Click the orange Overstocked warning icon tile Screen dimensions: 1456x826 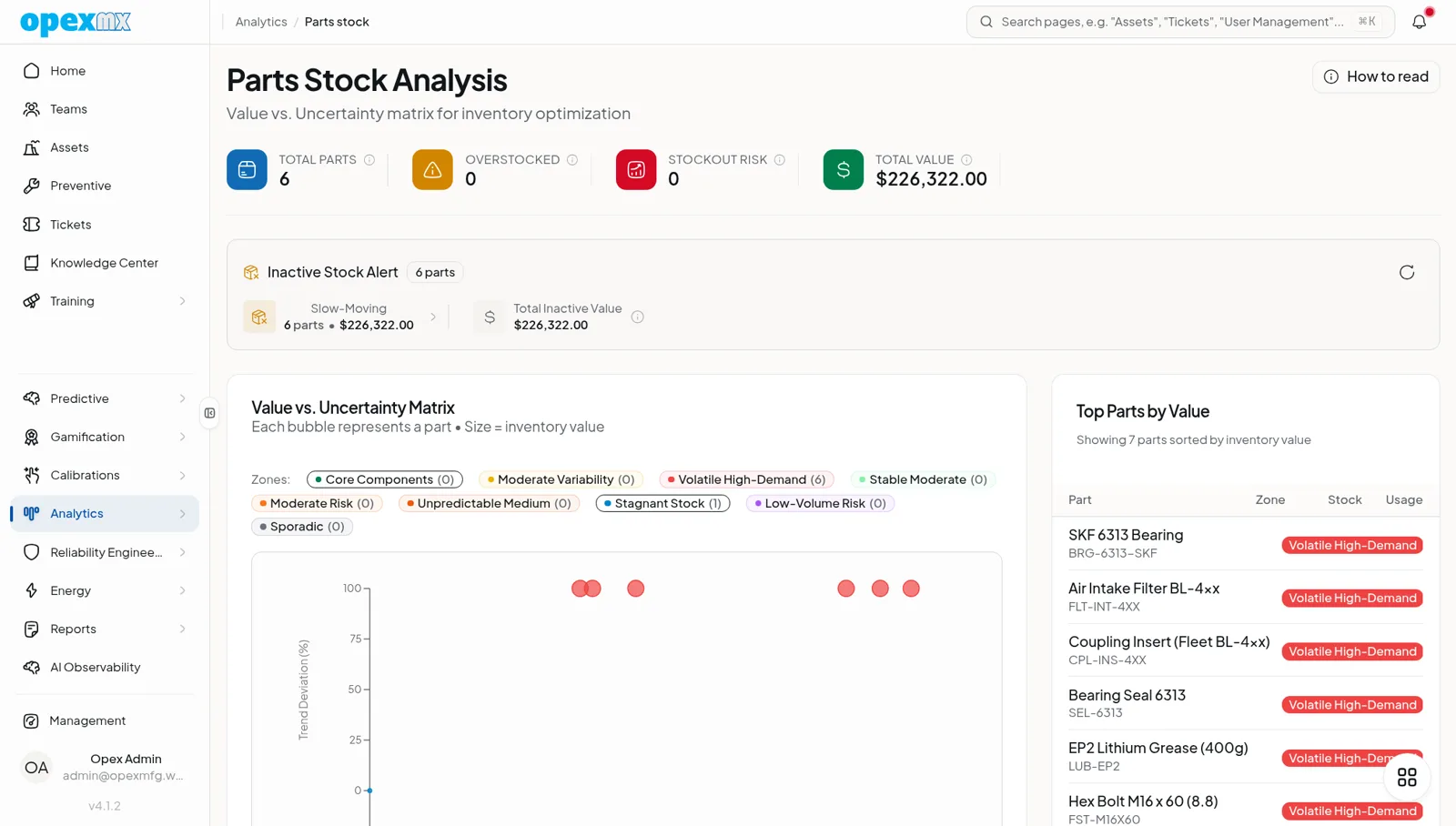[432, 169]
